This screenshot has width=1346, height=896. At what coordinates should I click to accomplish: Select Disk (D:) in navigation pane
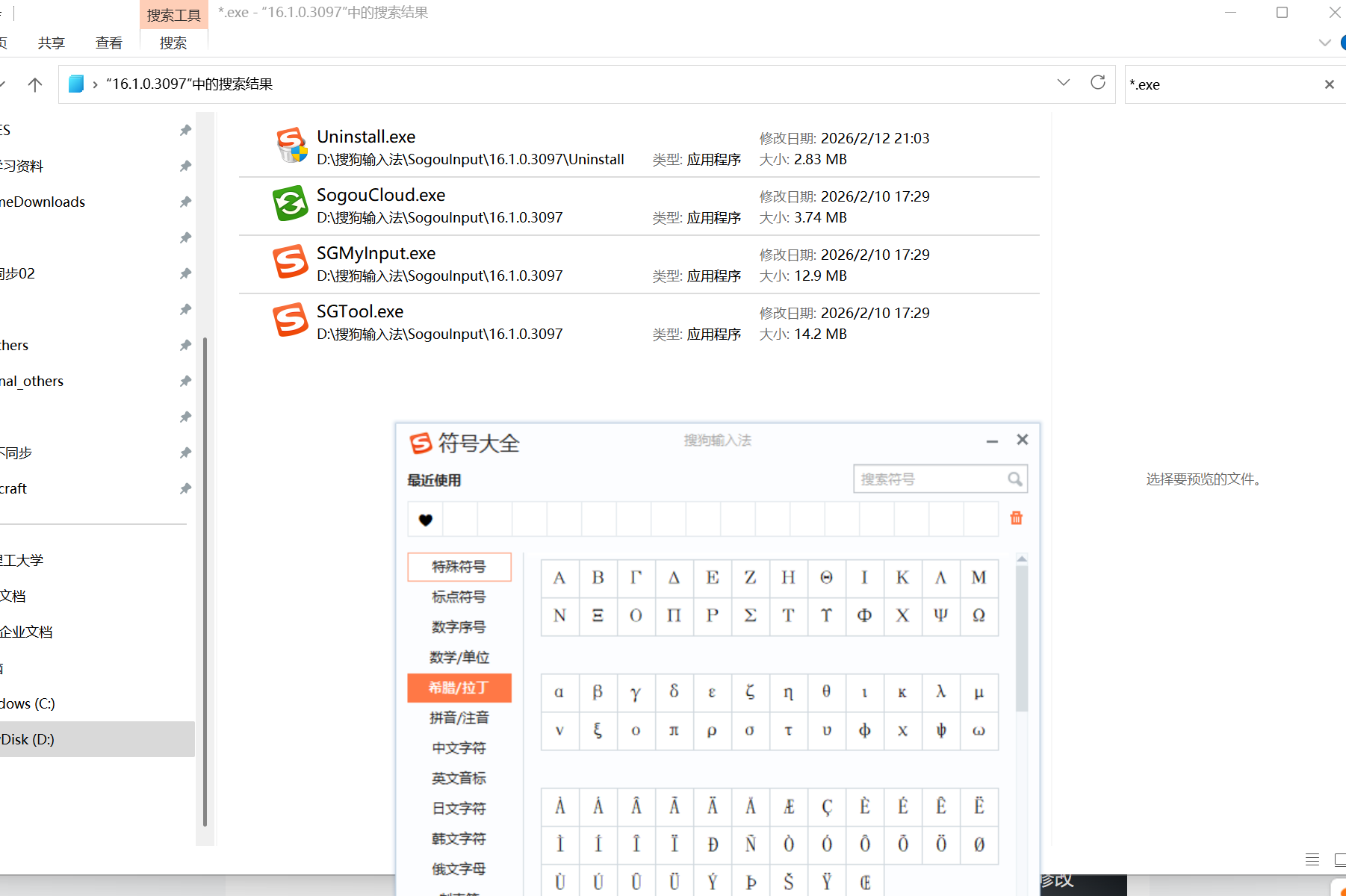point(97,739)
